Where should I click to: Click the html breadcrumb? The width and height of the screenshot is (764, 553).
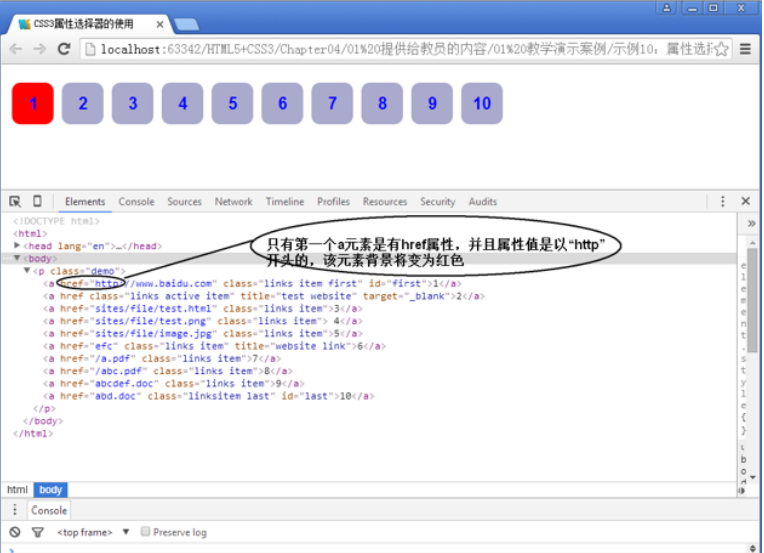[17, 490]
